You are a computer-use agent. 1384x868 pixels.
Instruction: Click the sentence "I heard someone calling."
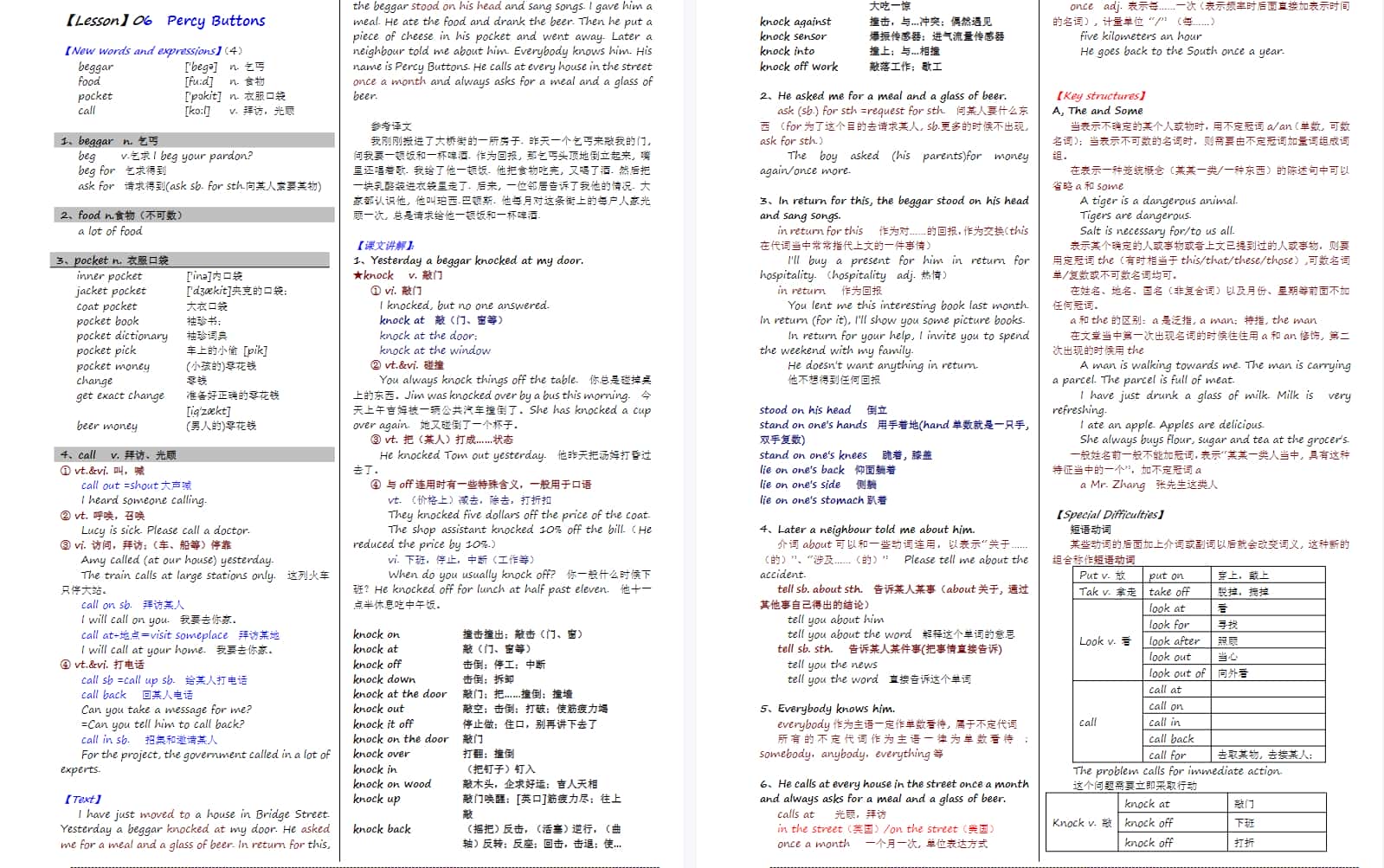144,500
